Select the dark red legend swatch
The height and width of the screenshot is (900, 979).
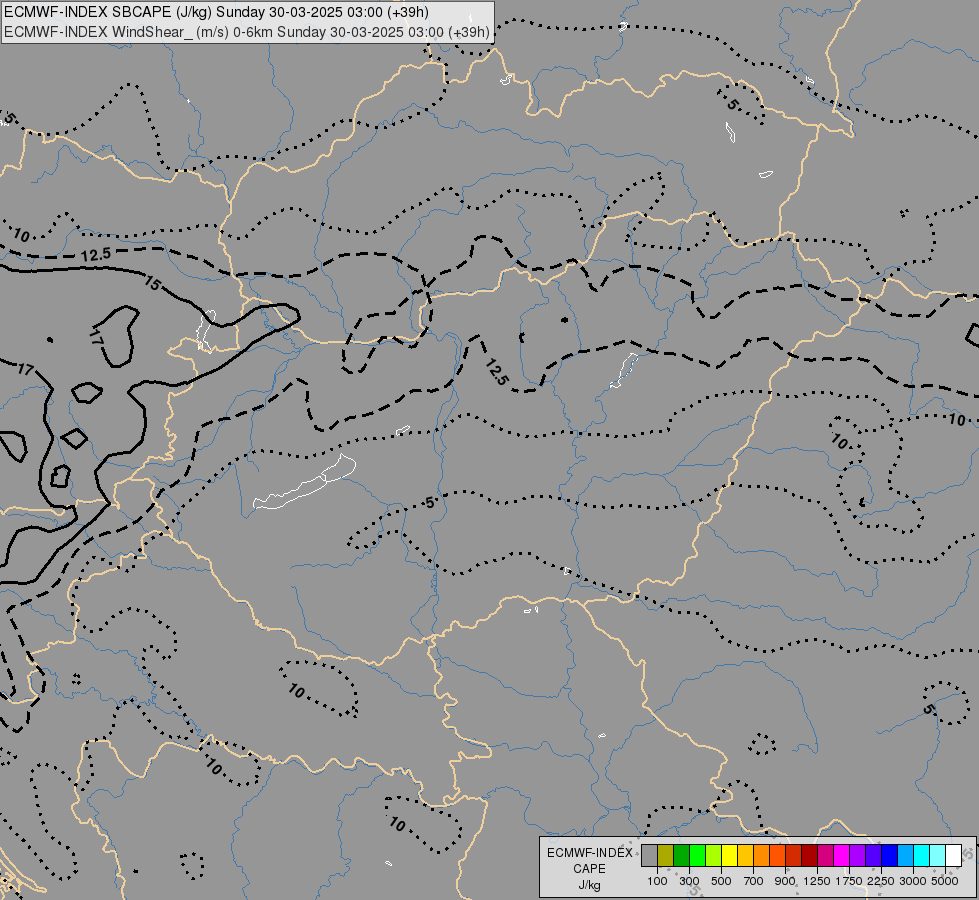coord(809,855)
